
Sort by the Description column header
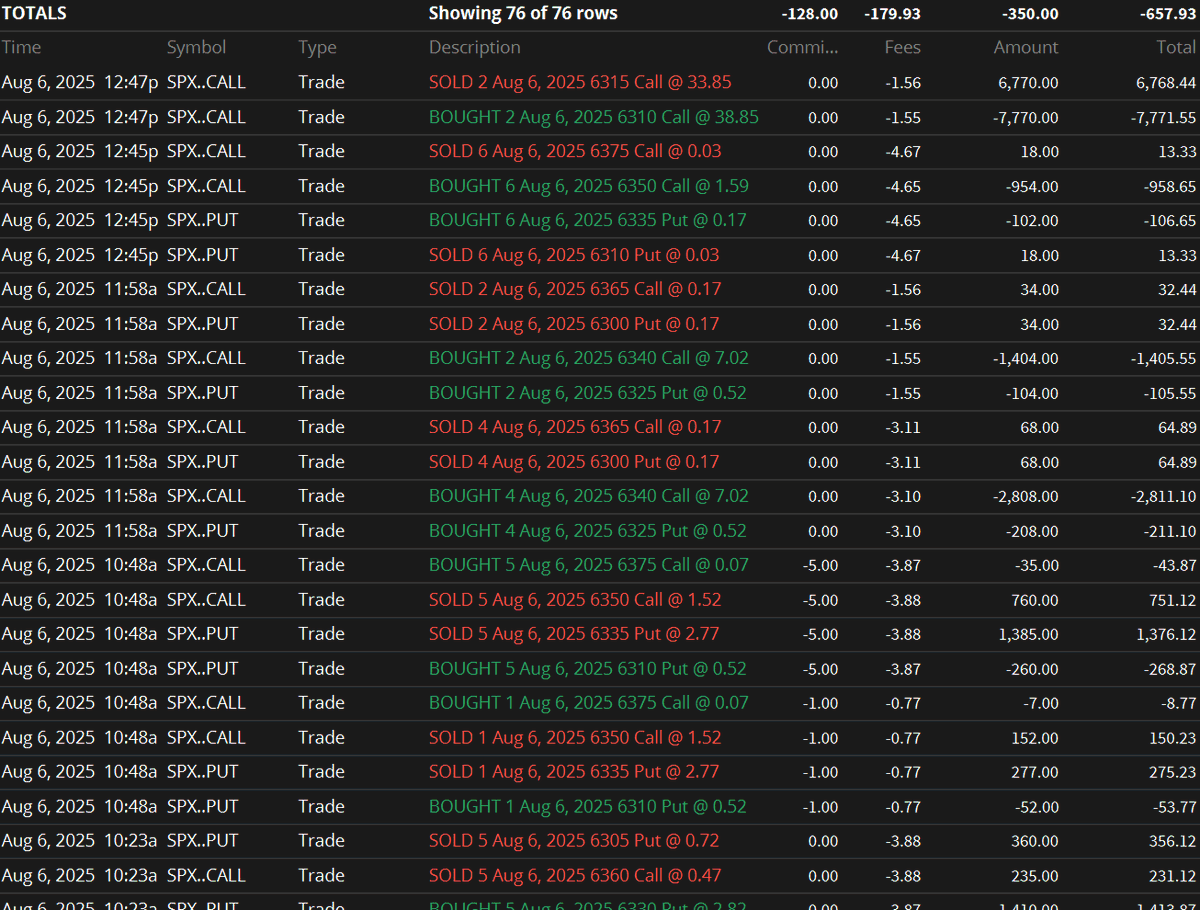pos(474,47)
